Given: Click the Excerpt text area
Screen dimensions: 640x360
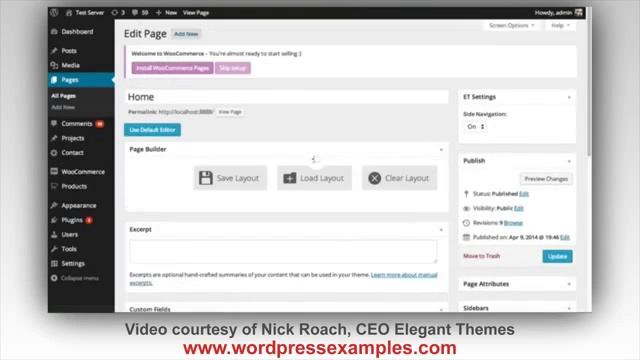Looking at the screenshot, I should (283, 251).
